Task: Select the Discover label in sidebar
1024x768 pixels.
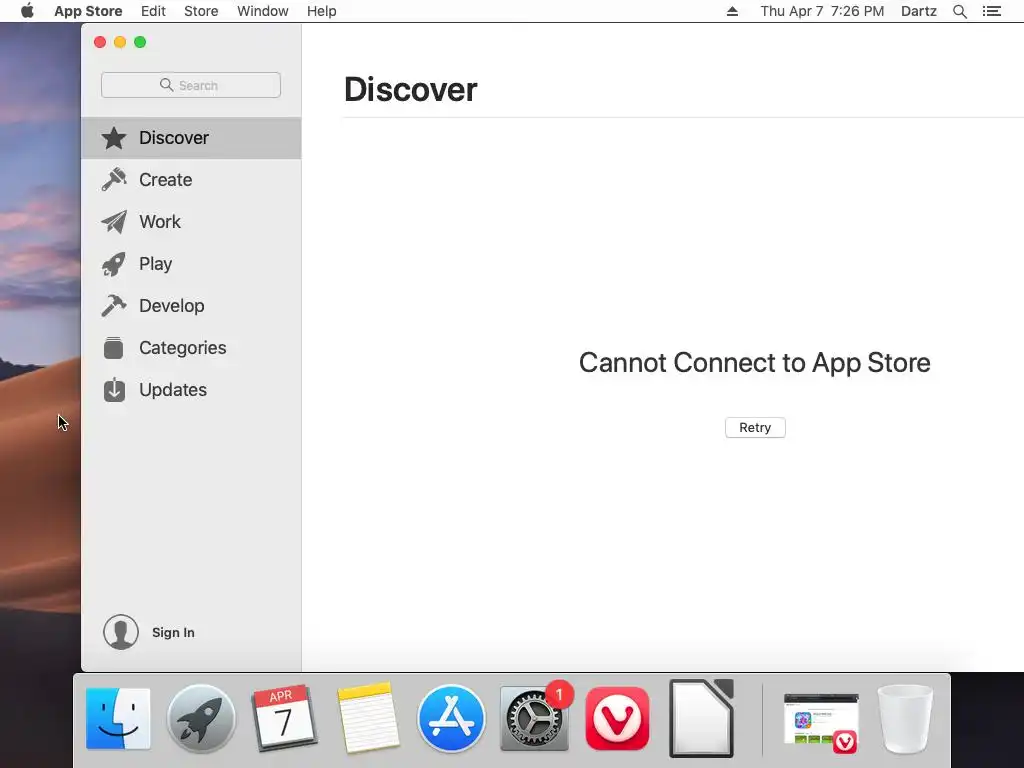Action: pyautogui.click(x=174, y=138)
